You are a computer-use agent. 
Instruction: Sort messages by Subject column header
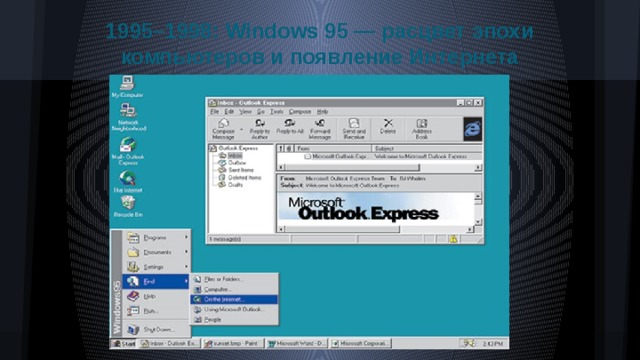coord(427,148)
